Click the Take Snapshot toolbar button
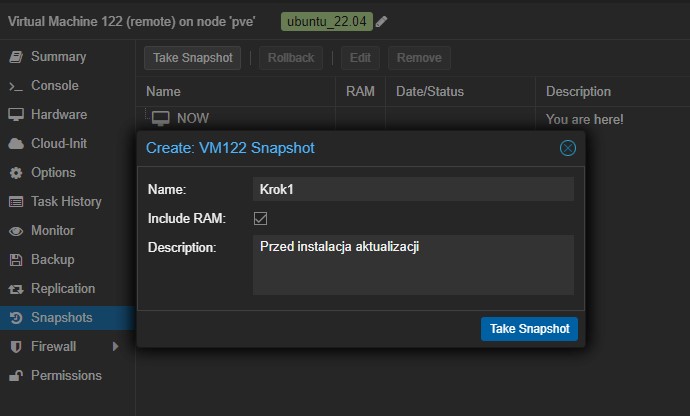690x416 pixels. [192, 58]
